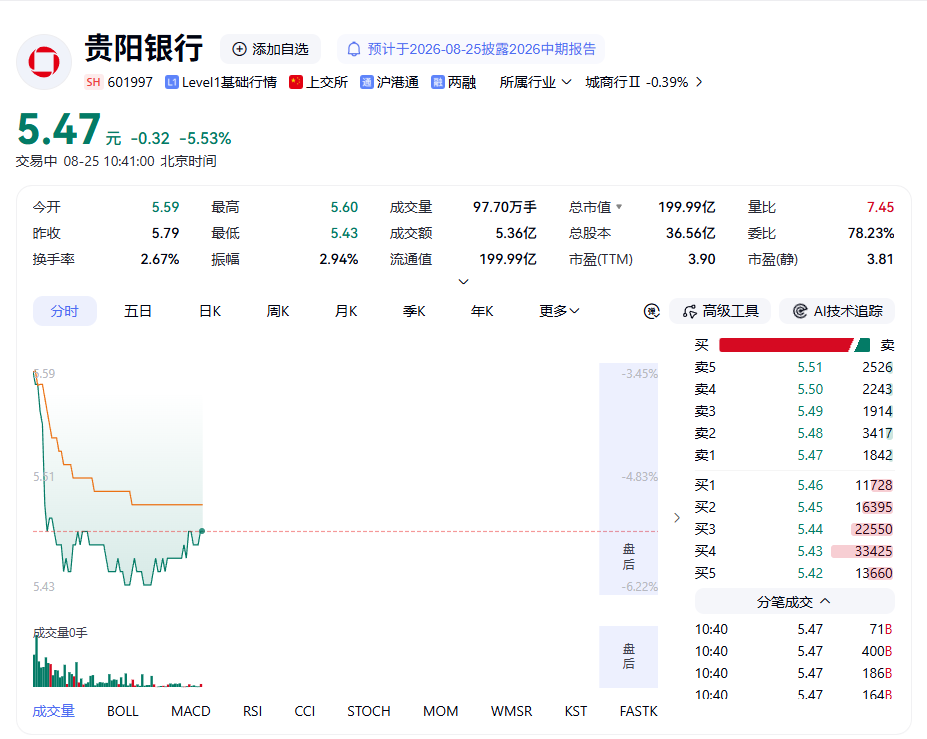
Task: Open 预计于2026-08-25披露2026中期报告 notice
Action: coord(471,49)
